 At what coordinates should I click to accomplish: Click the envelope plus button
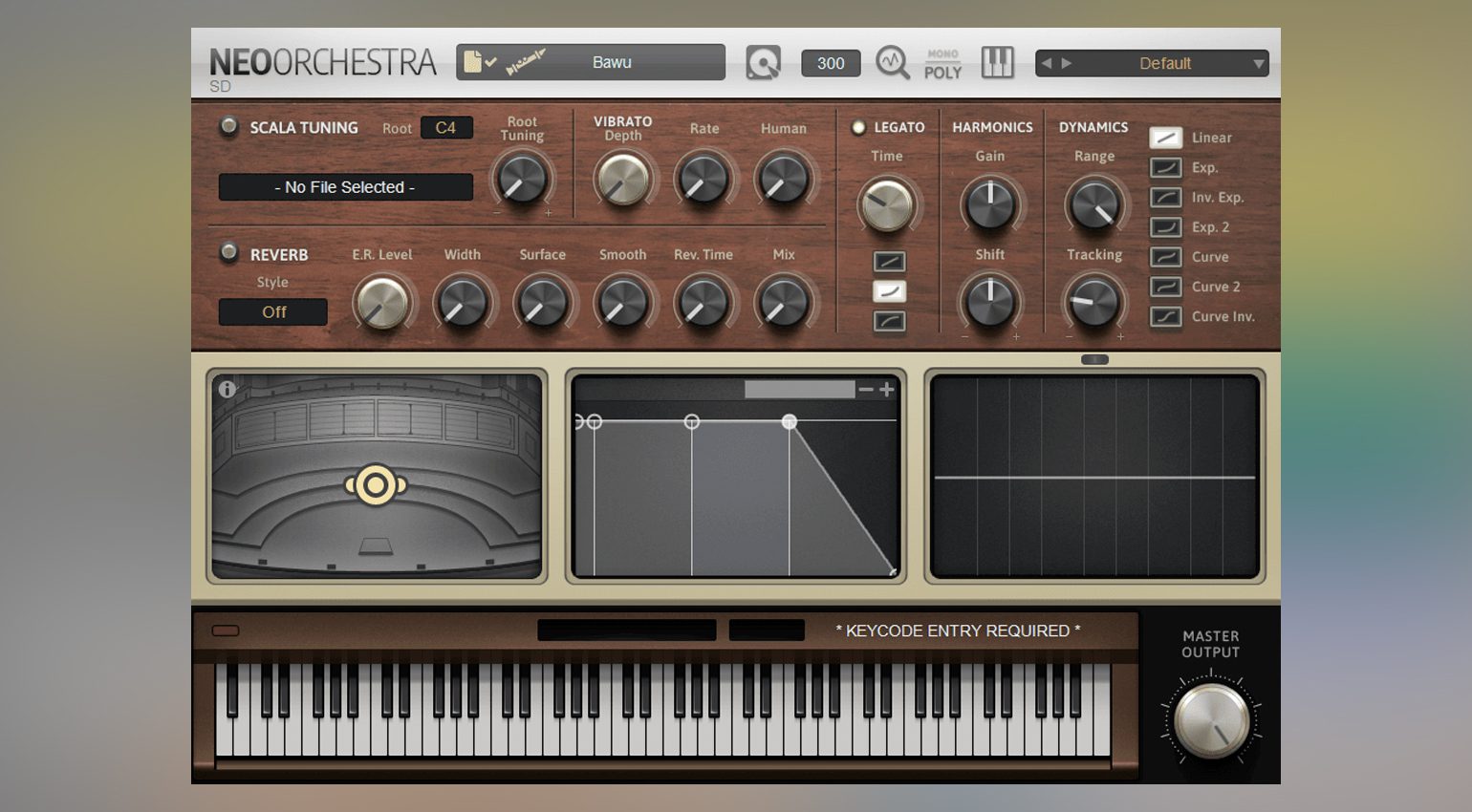(x=887, y=389)
